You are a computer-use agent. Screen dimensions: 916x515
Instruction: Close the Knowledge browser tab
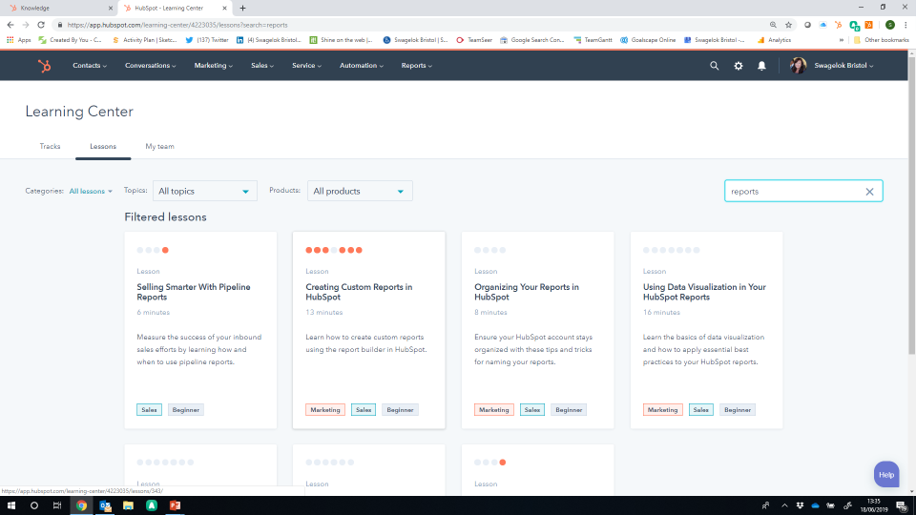coord(110,8)
